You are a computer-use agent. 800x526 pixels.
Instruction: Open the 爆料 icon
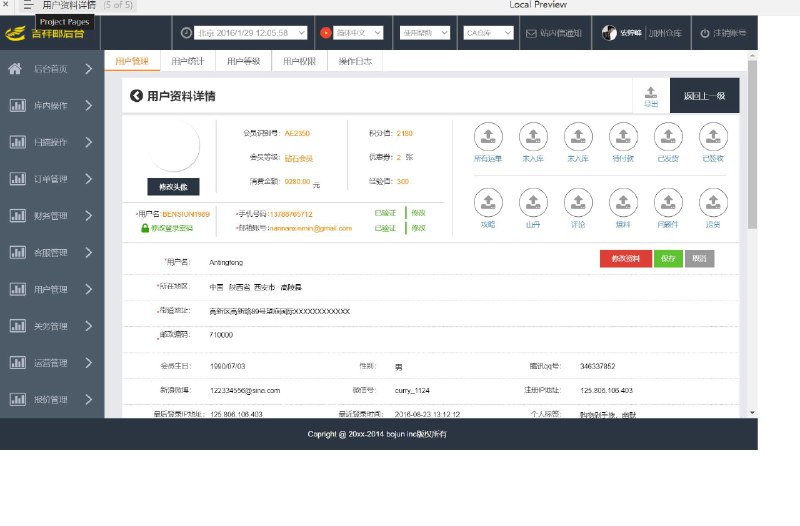[x=623, y=203]
